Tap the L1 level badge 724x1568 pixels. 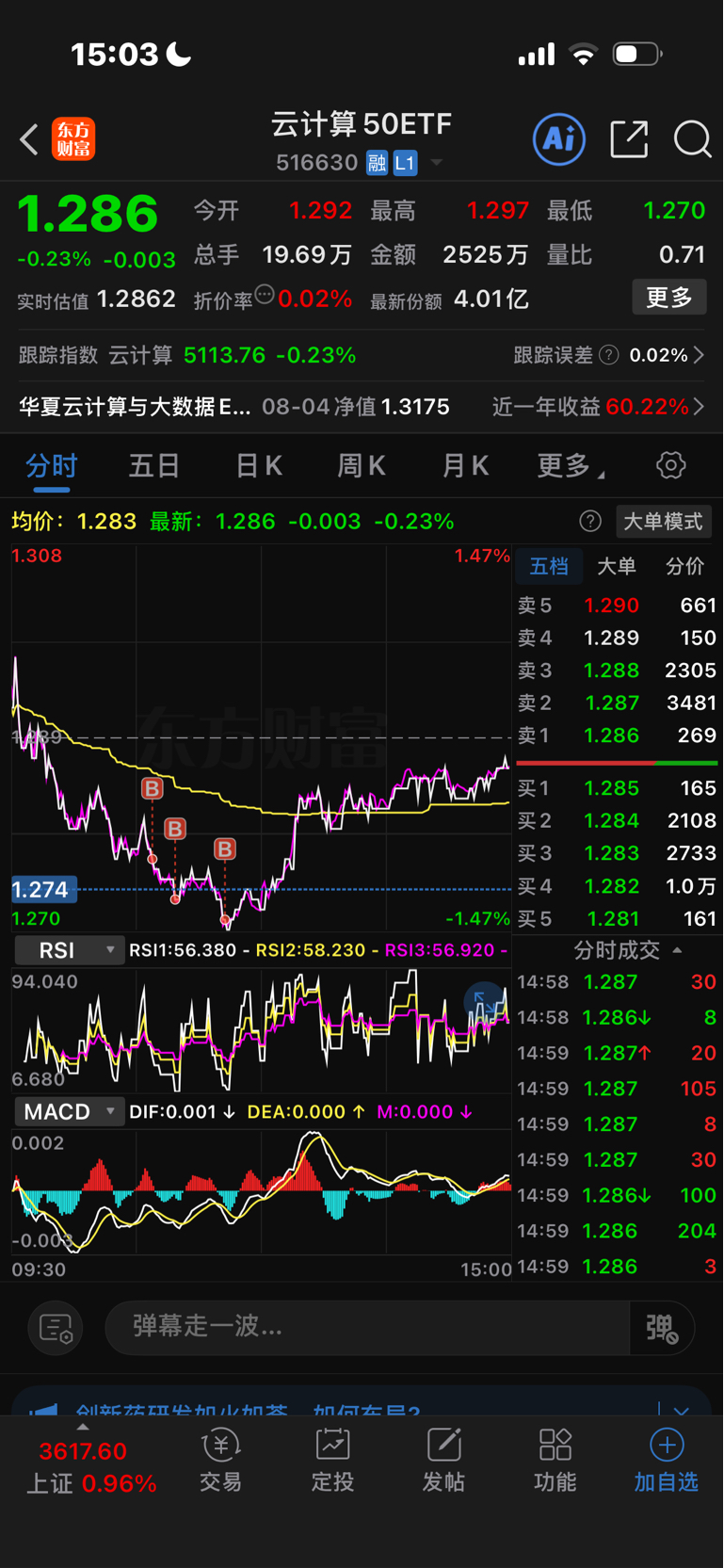pyautogui.click(x=405, y=163)
